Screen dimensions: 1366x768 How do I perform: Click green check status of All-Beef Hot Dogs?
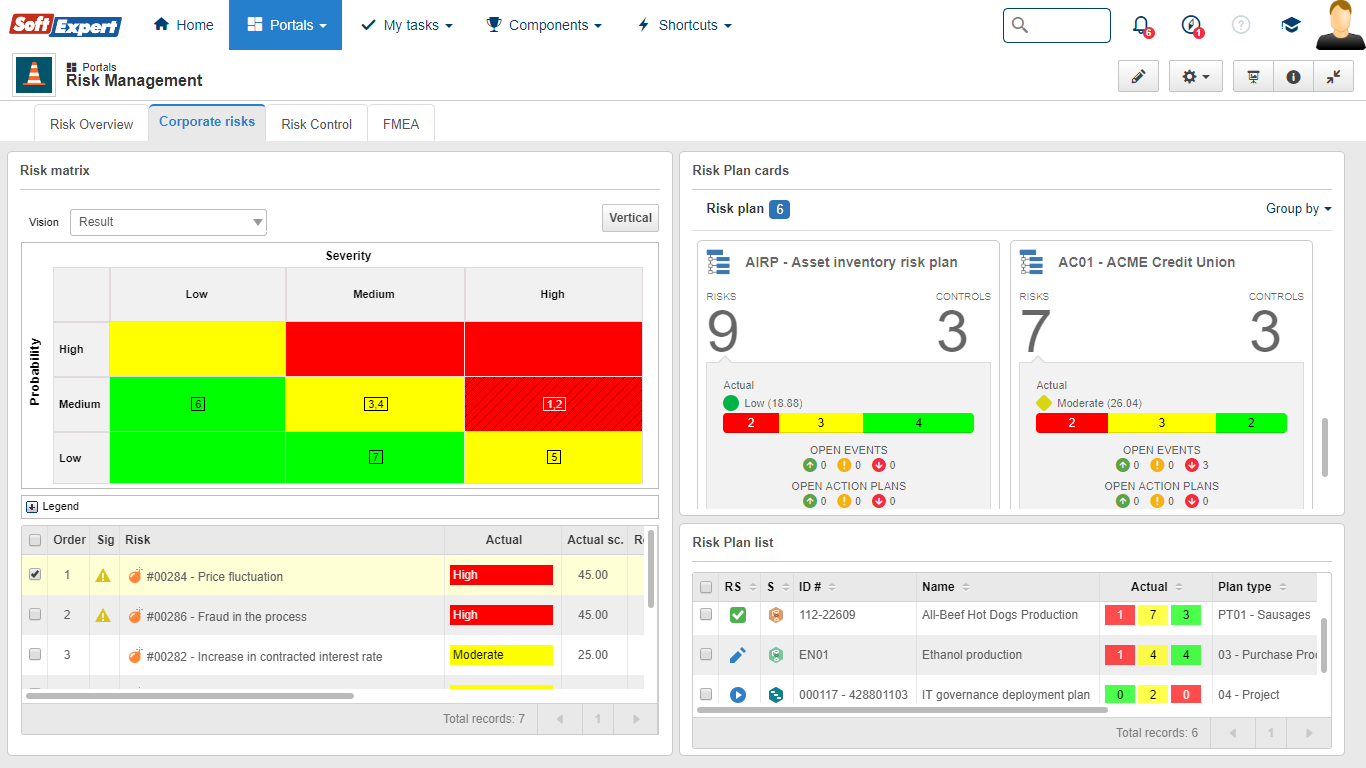(738, 615)
